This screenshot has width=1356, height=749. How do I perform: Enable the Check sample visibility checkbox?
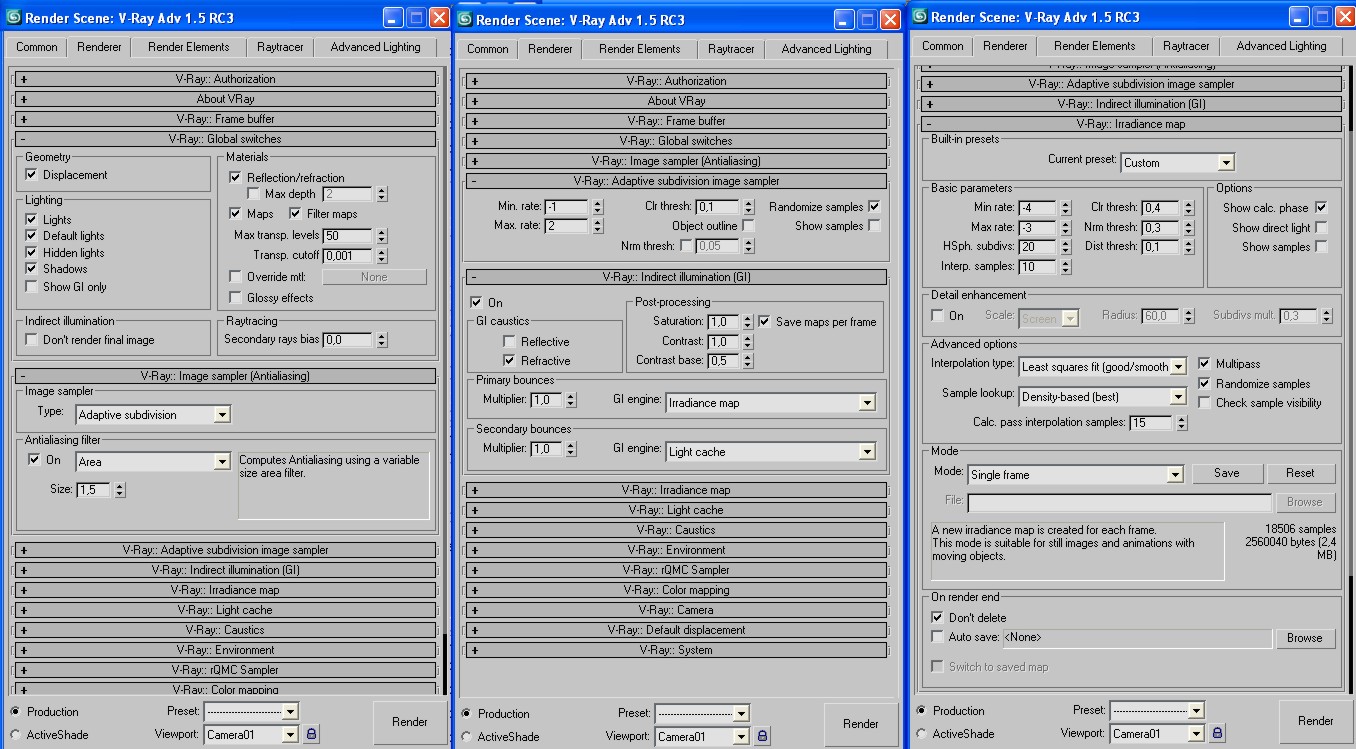(x=1204, y=403)
